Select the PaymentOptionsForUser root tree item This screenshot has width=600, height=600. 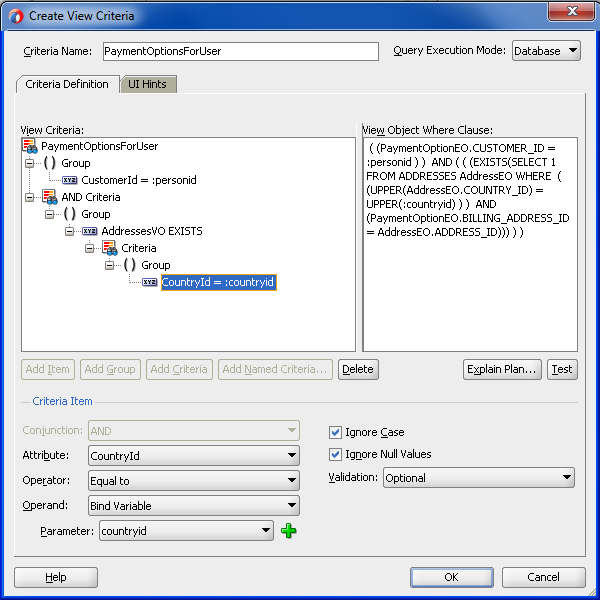tap(99, 146)
